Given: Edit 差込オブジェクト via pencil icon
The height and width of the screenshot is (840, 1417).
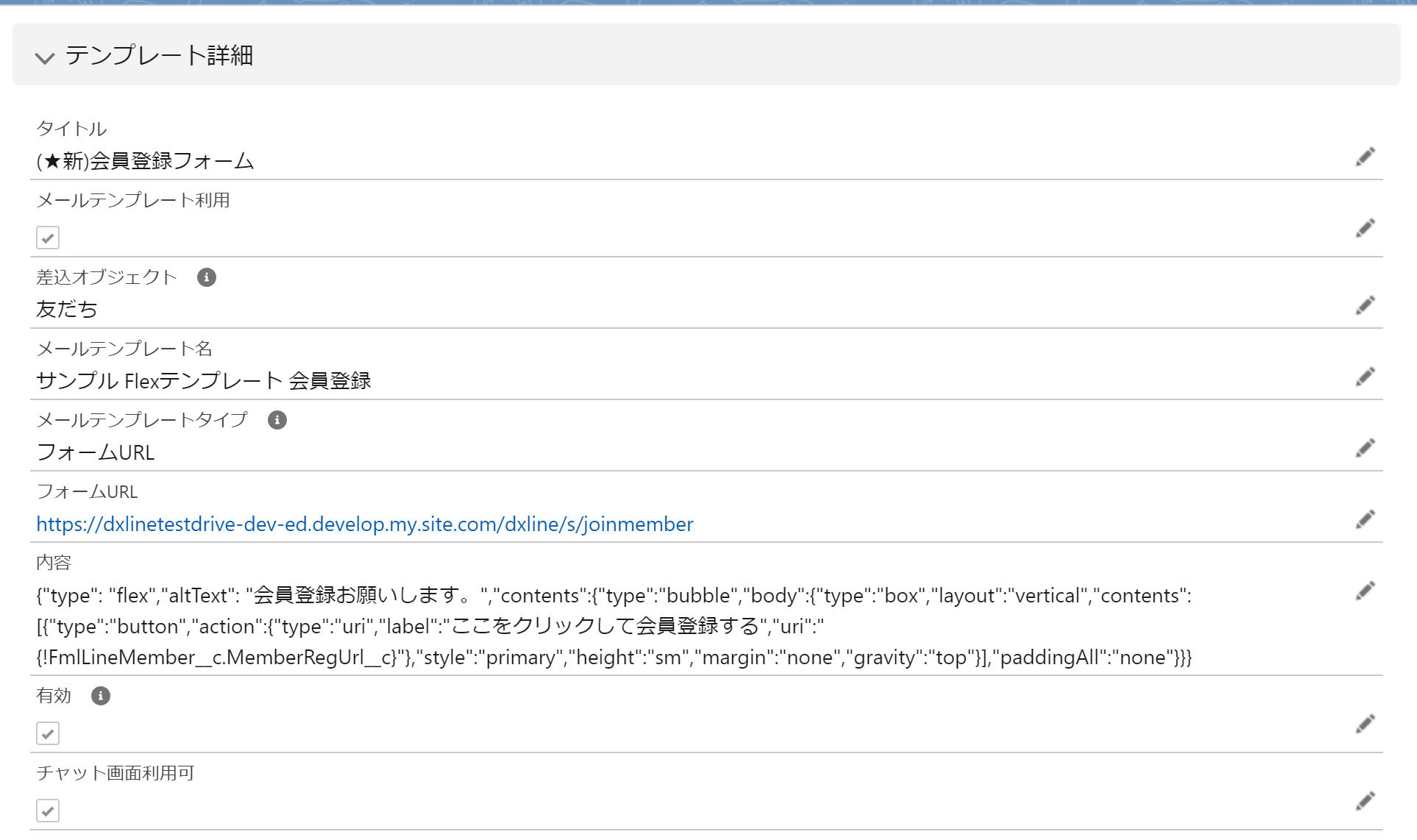Looking at the screenshot, I should [1365, 305].
